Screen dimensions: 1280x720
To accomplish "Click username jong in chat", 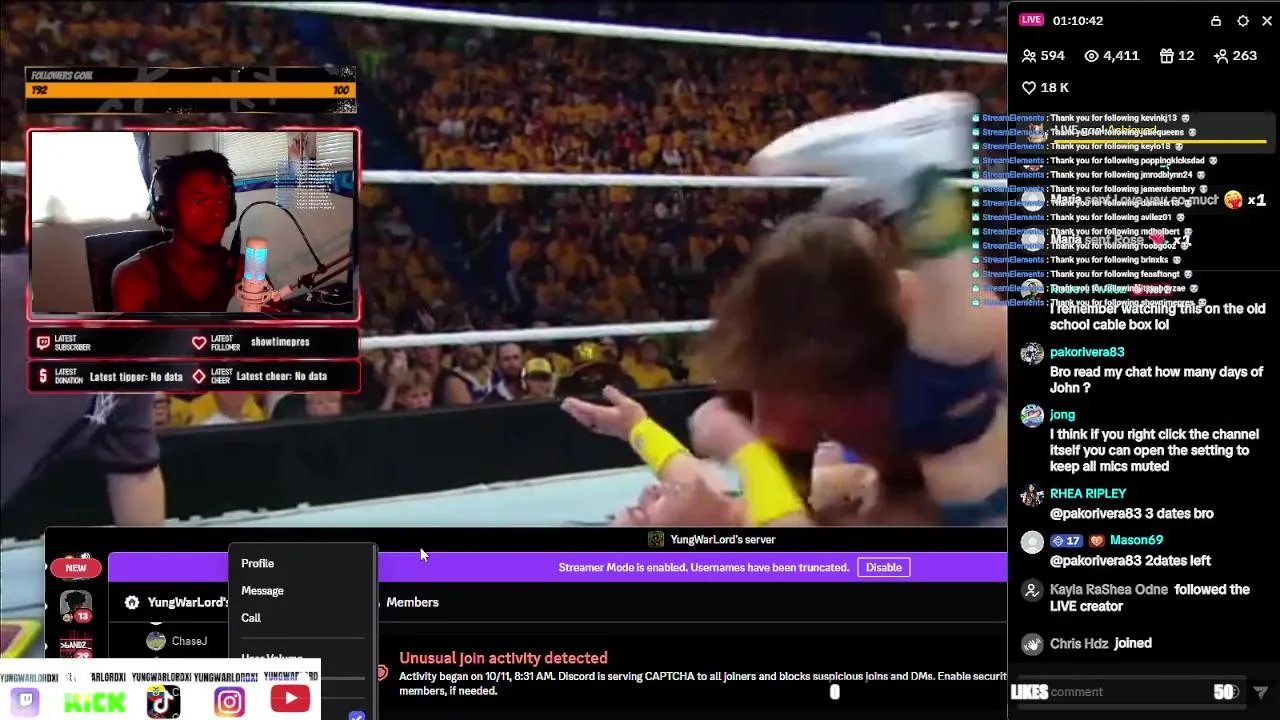I will coord(1062,415).
